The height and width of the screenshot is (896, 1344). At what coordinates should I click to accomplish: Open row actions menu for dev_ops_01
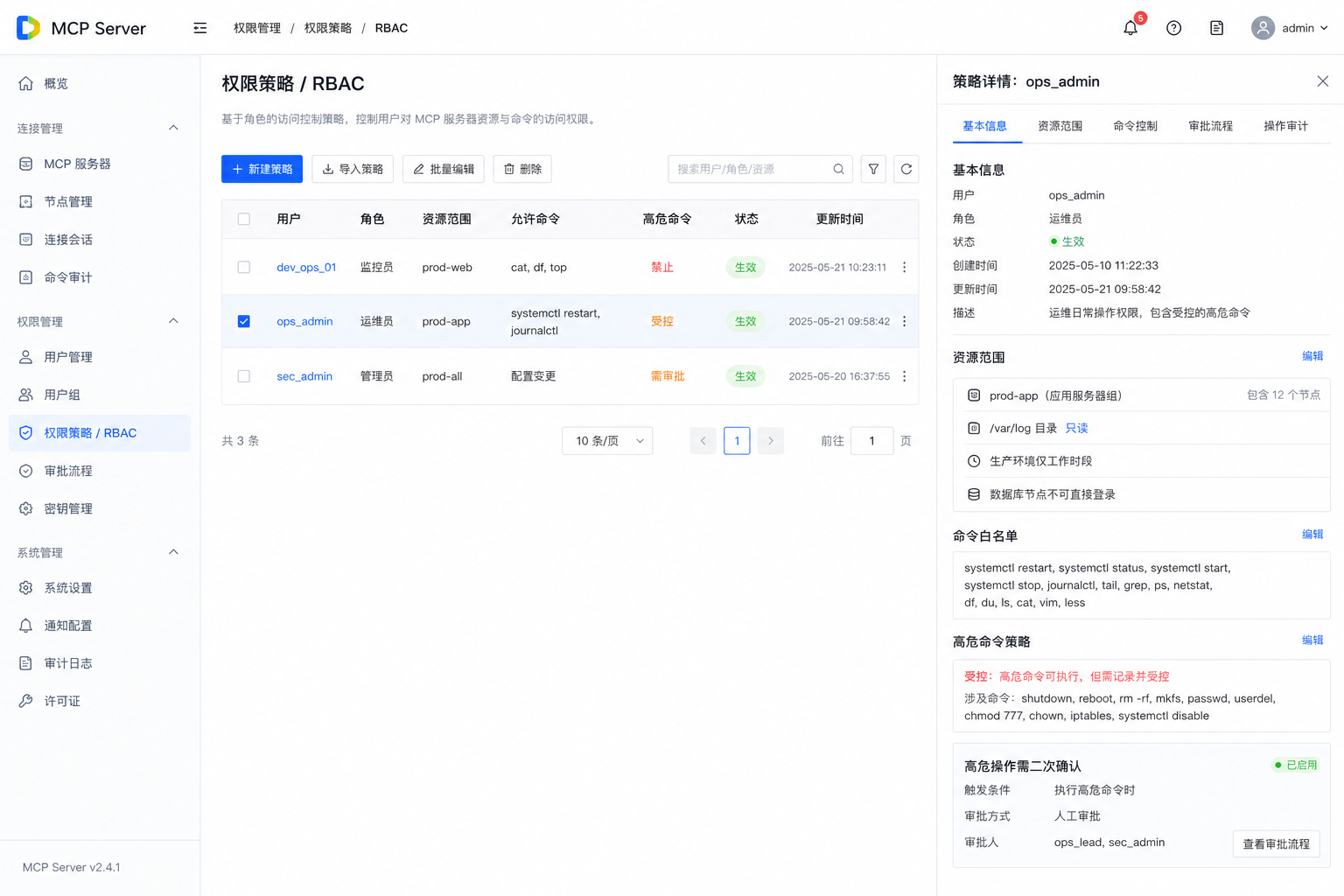pyautogui.click(x=904, y=267)
